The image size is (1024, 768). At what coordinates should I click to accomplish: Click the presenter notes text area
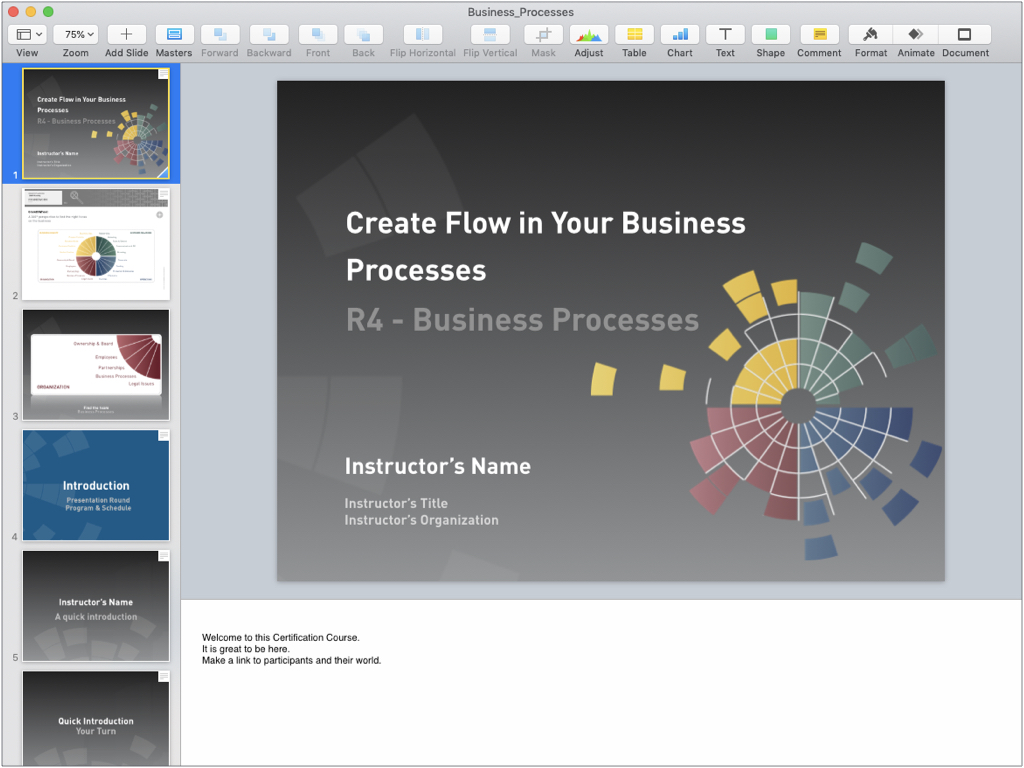click(x=601, y=682)
